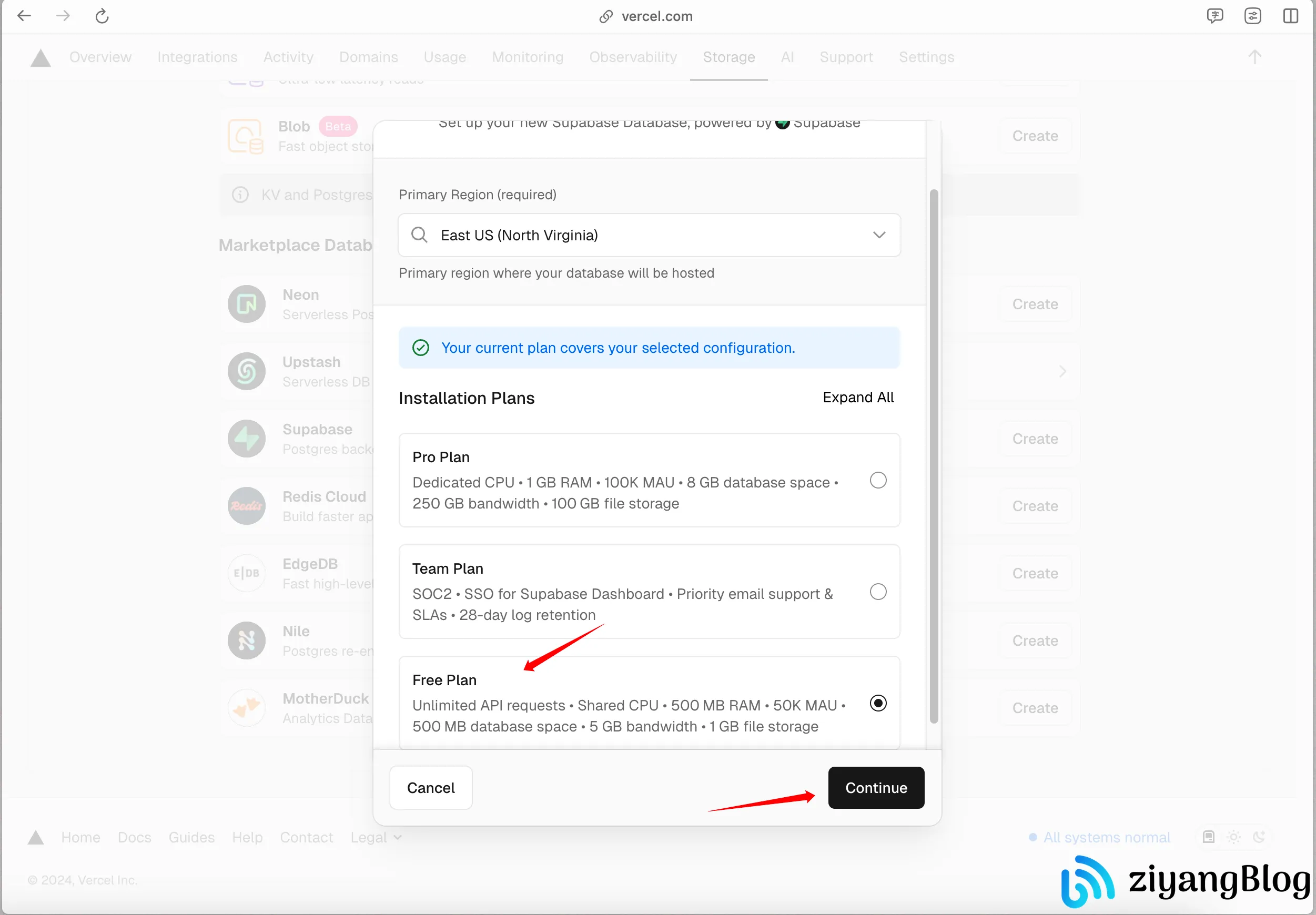Go to the Domains tab

point(369,57)
